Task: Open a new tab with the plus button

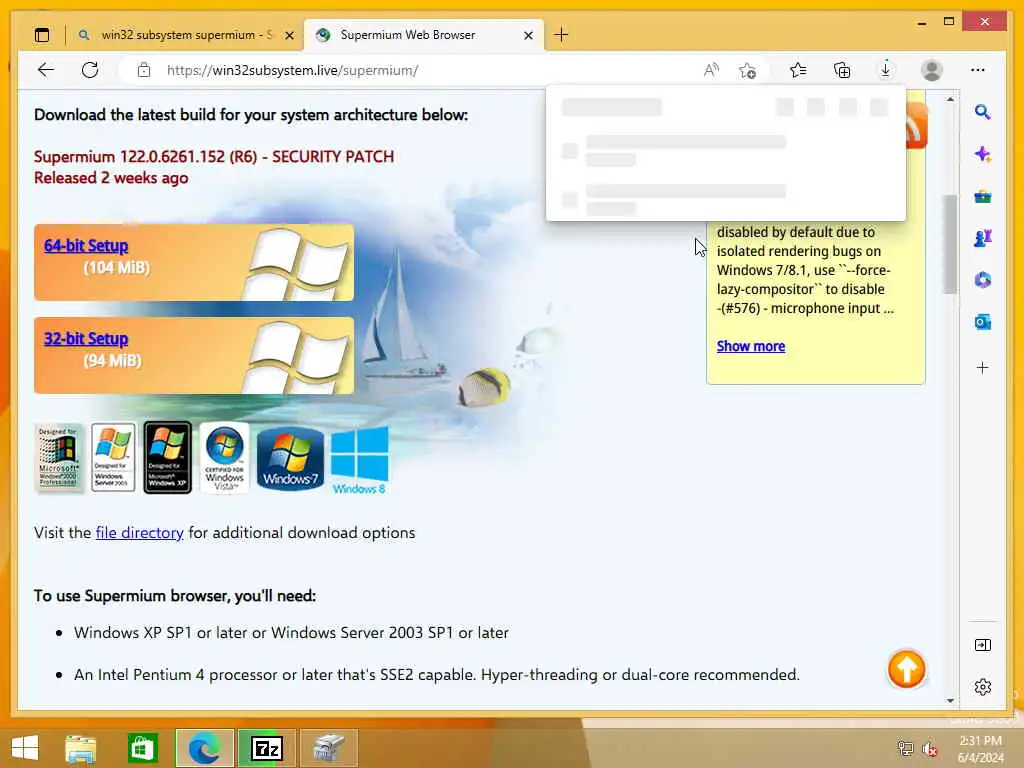Action: (561, 35)
